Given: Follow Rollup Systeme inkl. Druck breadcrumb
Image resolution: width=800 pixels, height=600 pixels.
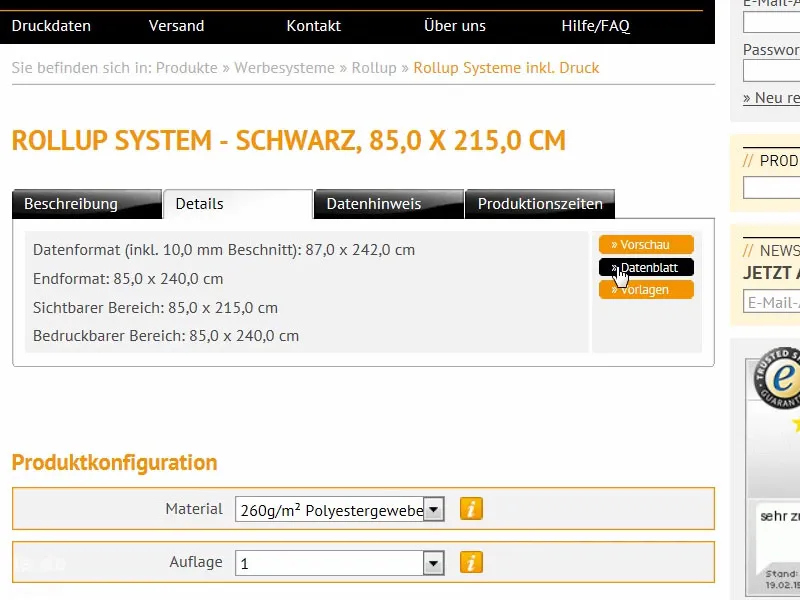Looking at the screenshot, I should [506, 68].
